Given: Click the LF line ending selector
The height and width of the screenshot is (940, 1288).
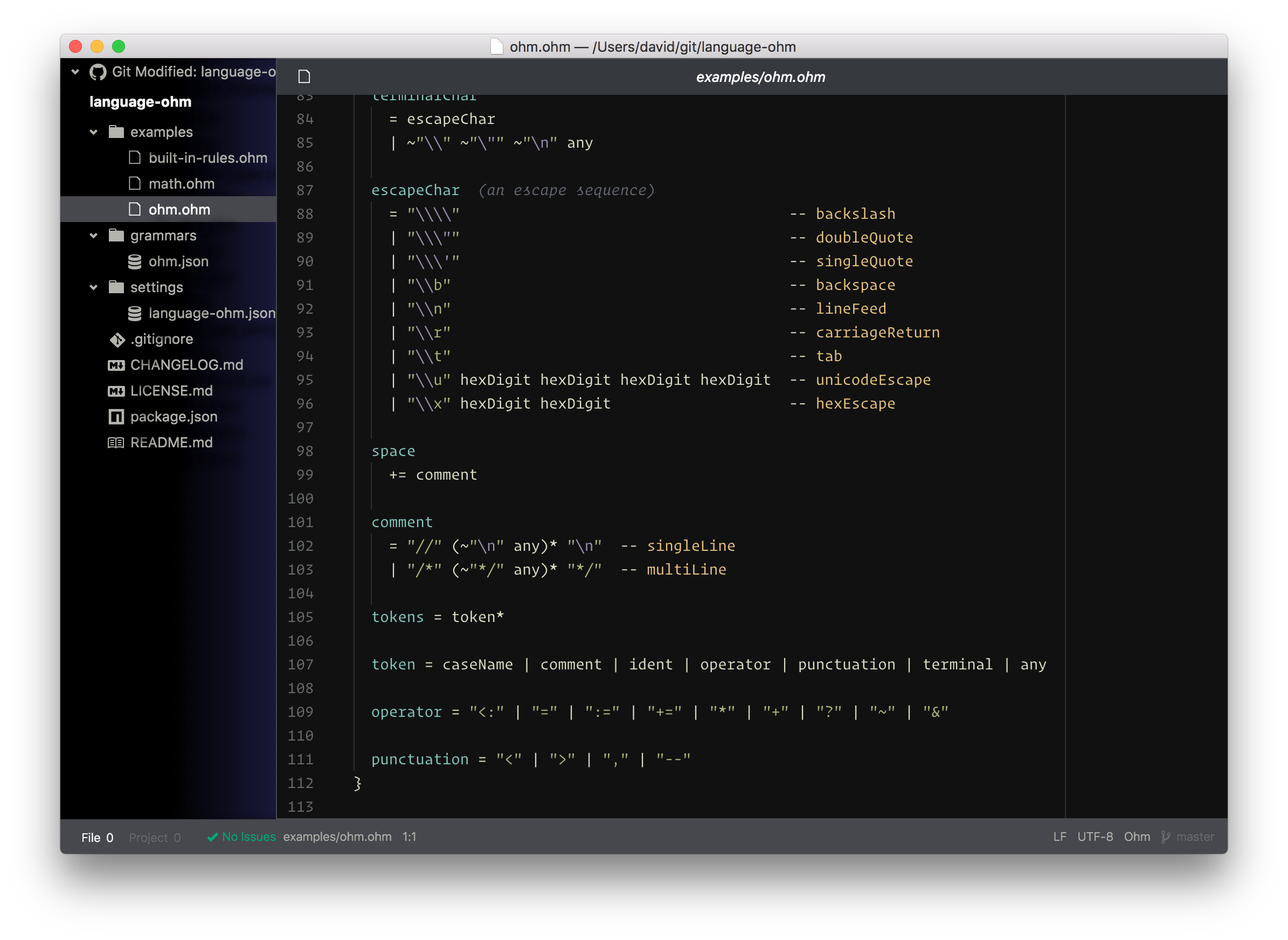Looking at the screenshot, I should (x=1060, y=837).
